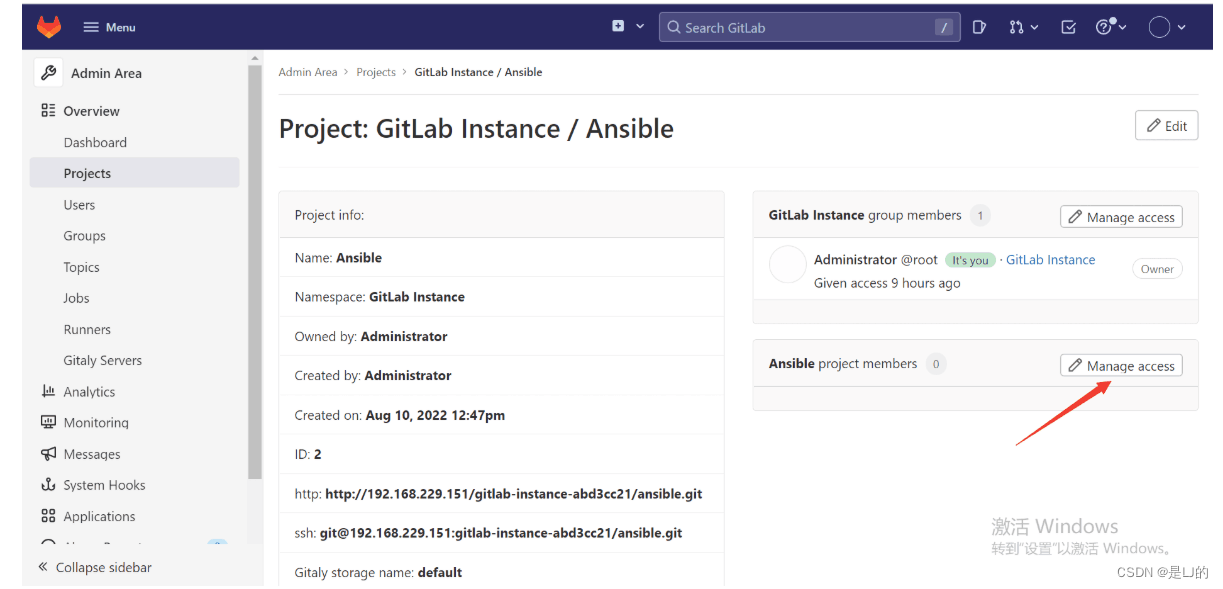Click Admin Area breadcrumb link
This screenshot has height=589, width=1223.
pyautogui.click(x=308, y=72)
